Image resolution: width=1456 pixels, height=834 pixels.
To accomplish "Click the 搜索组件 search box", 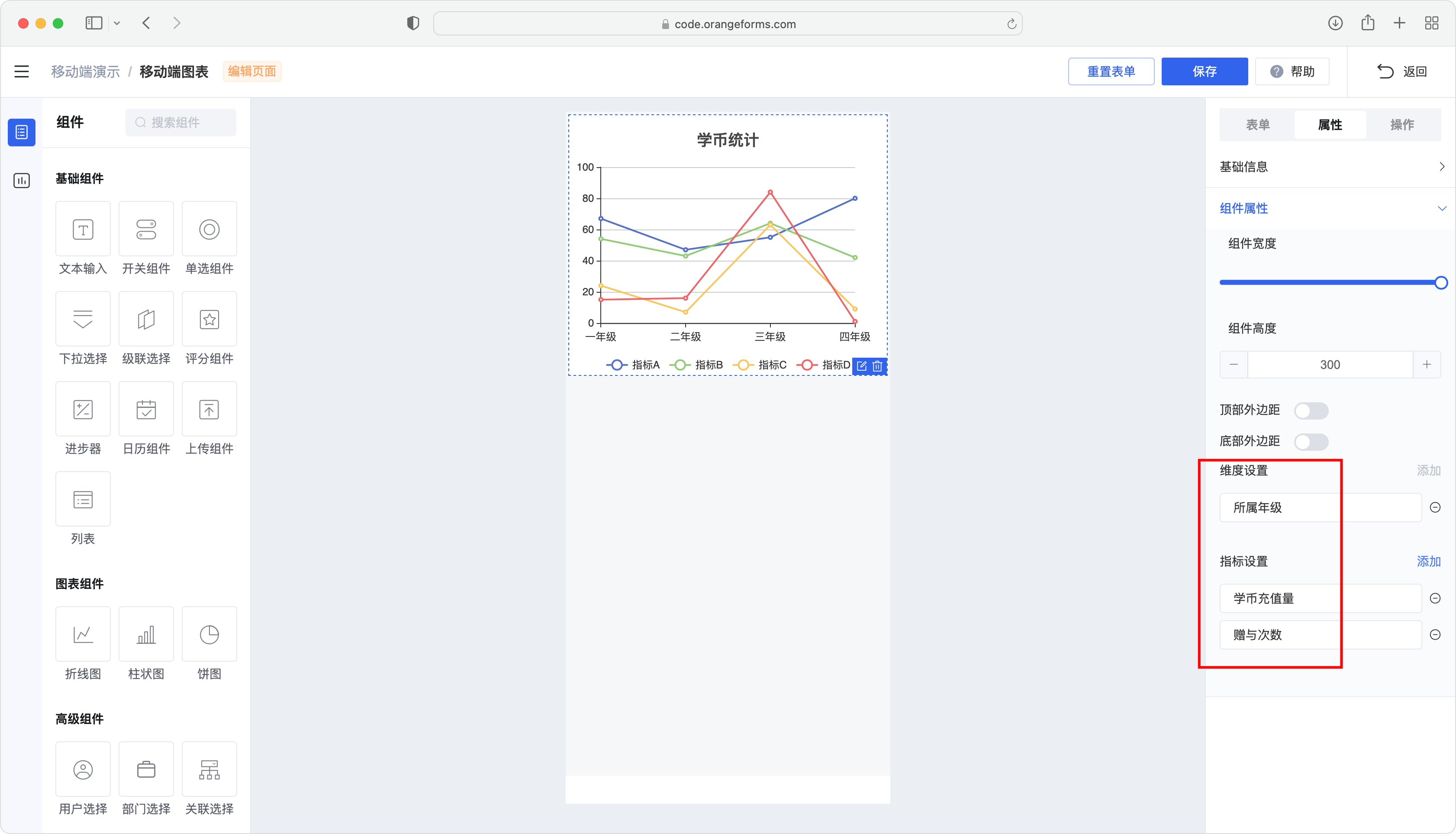I will 181,123.
